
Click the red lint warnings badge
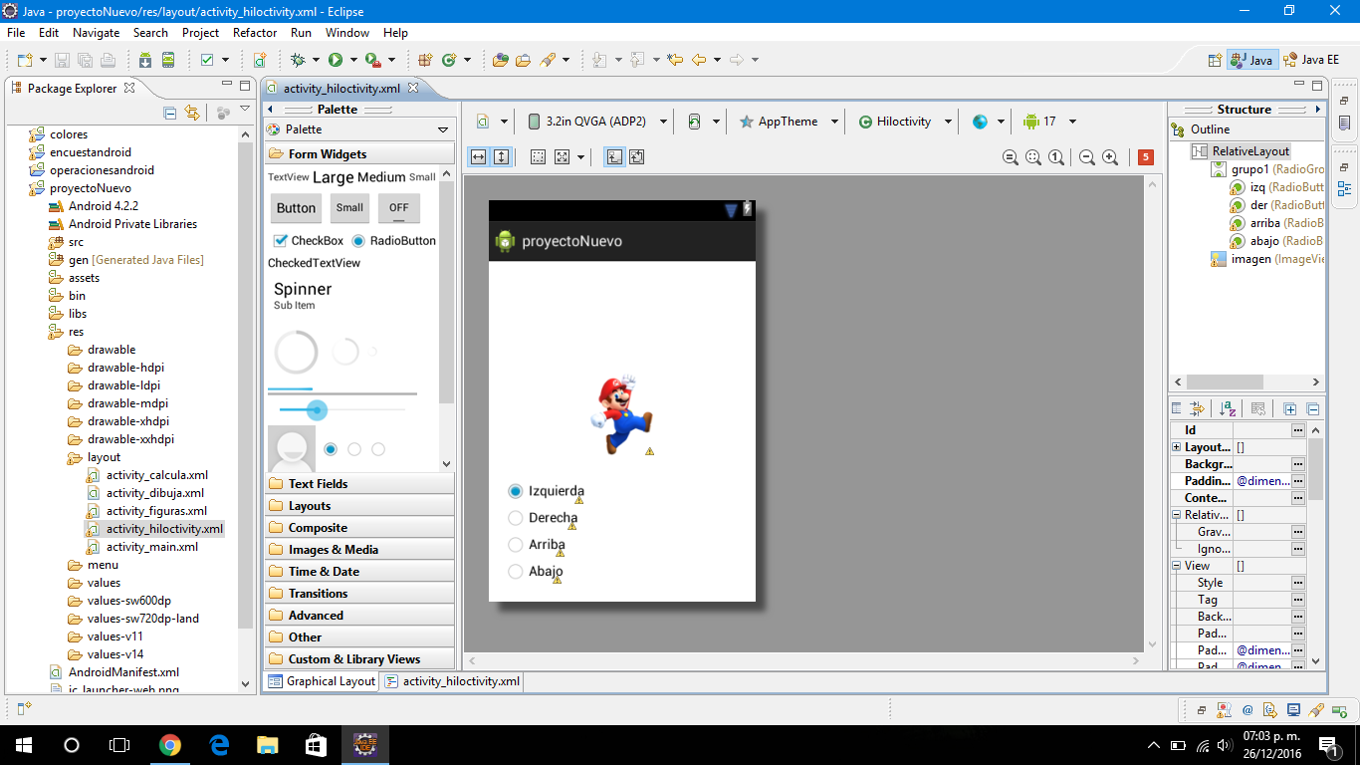(x=1146, y=157)
